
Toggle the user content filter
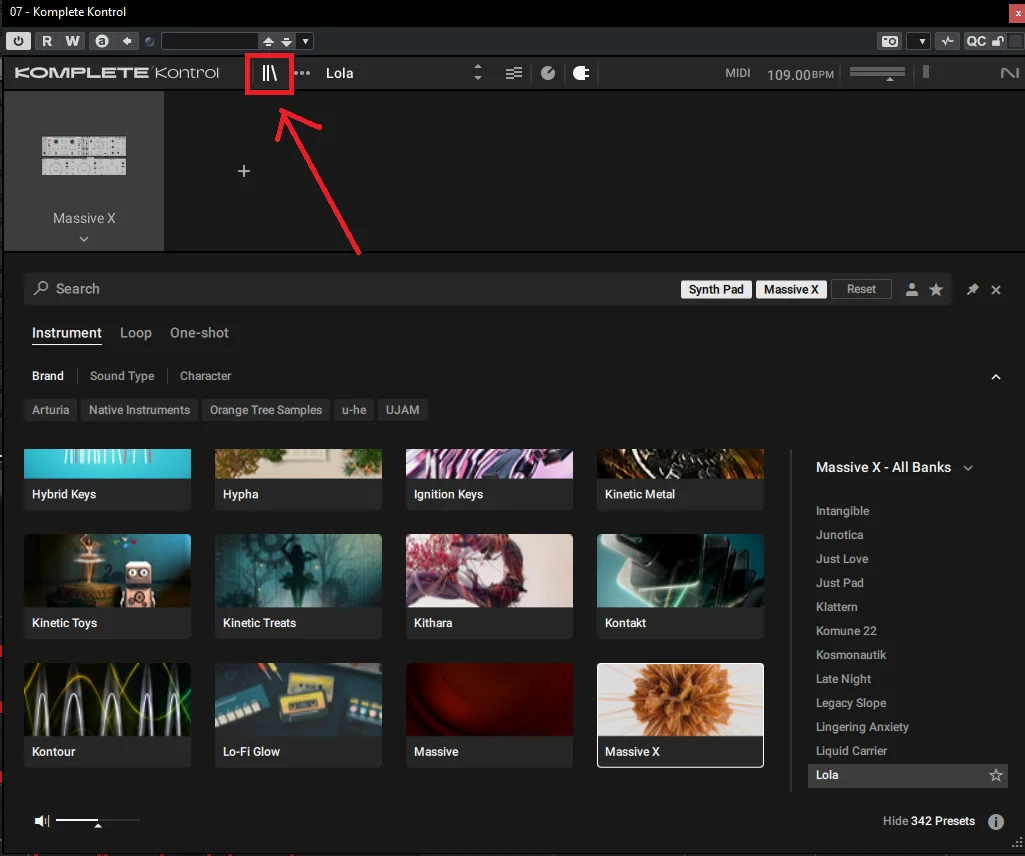[x=912, y=289]
